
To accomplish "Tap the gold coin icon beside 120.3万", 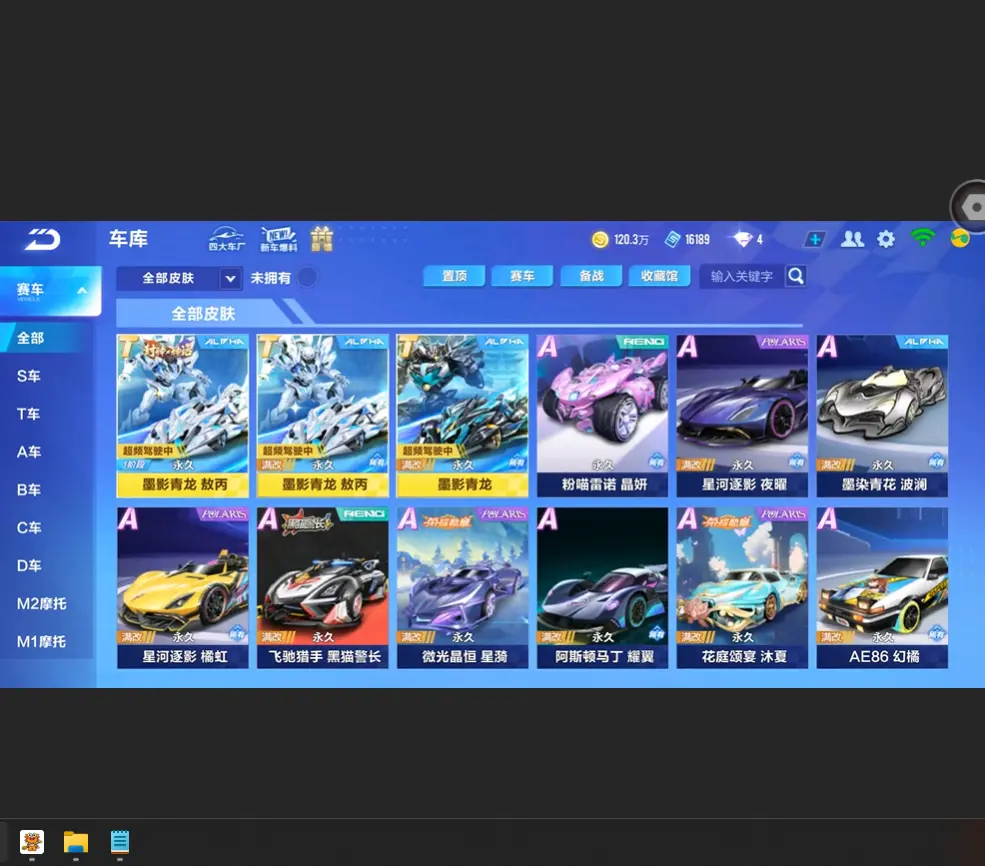I will click(x=600, y=239).
